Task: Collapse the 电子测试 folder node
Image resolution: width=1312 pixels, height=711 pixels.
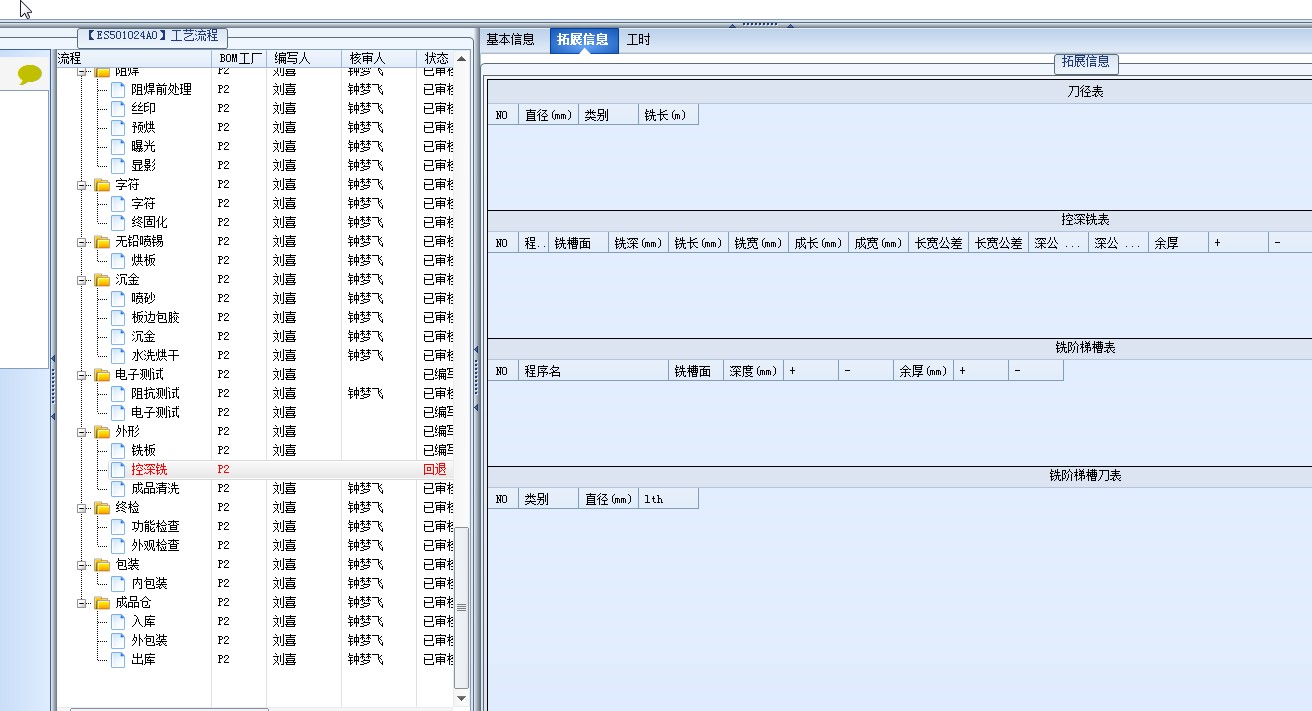Action: coord(82,374)
